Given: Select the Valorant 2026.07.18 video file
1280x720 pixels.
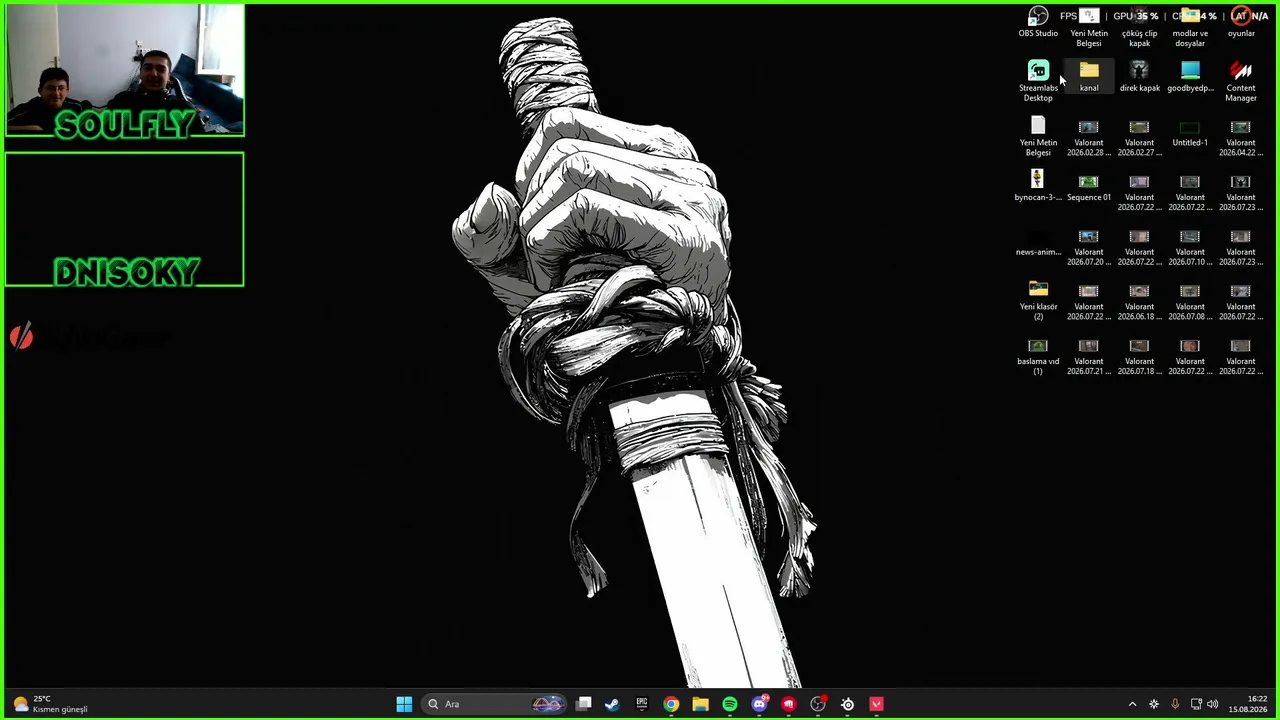Looking at the screenshot, I should 1139,356.
